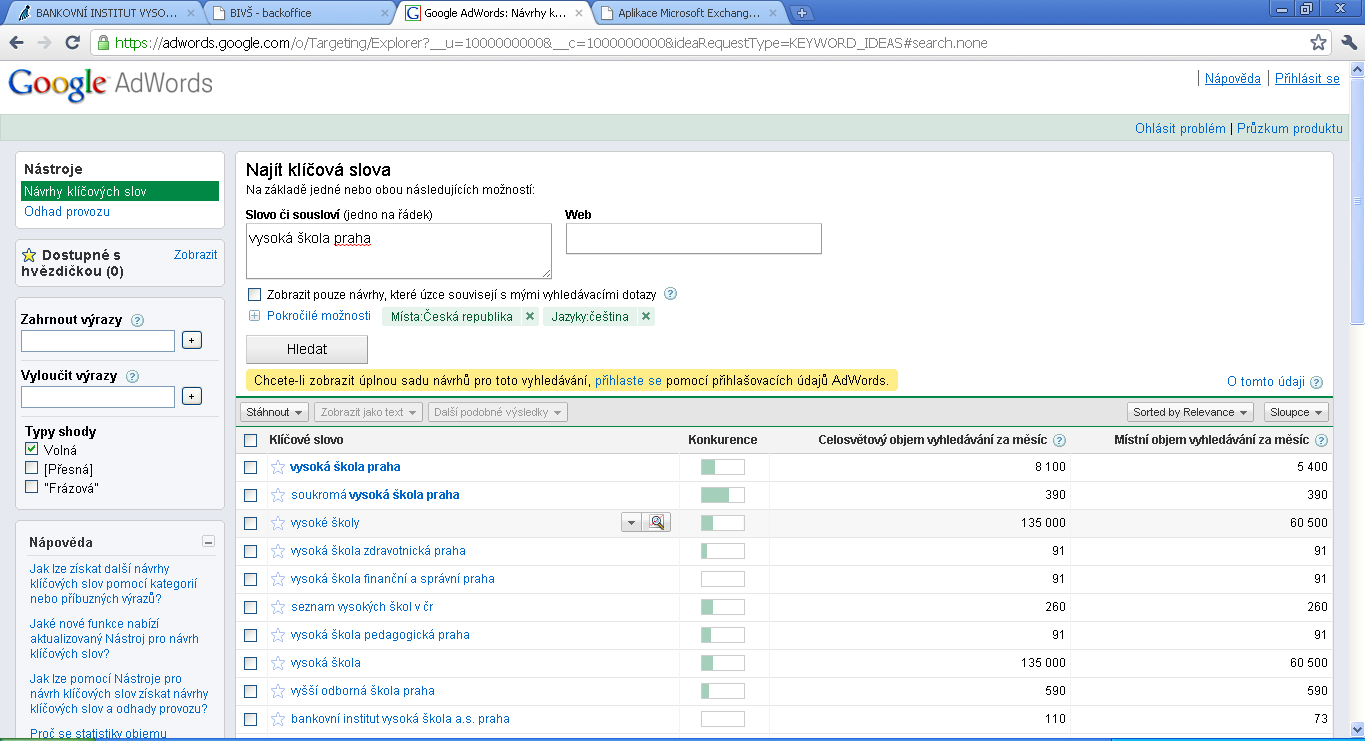Star keyword vysoká škola praha
The image size is (1365, 741).
click(278, 467)
